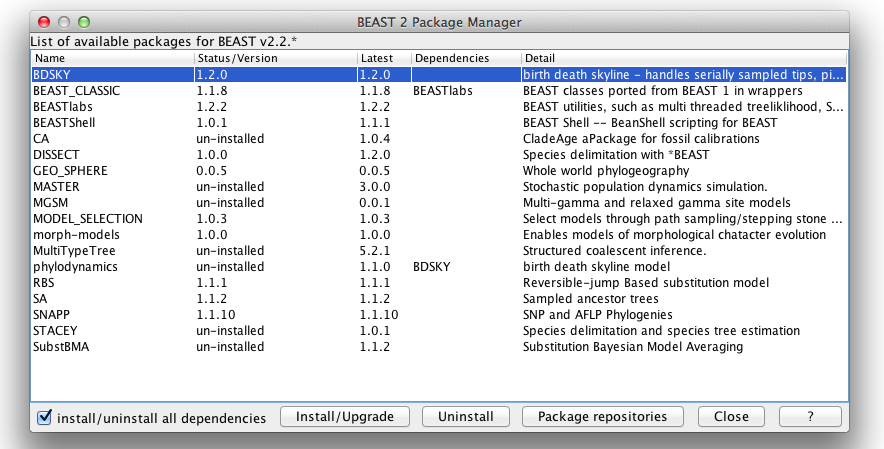Screen dimensions: 884x449
Task: Click 'Sampled ancestor trees' detail text
Action: (x=590, y=298)
